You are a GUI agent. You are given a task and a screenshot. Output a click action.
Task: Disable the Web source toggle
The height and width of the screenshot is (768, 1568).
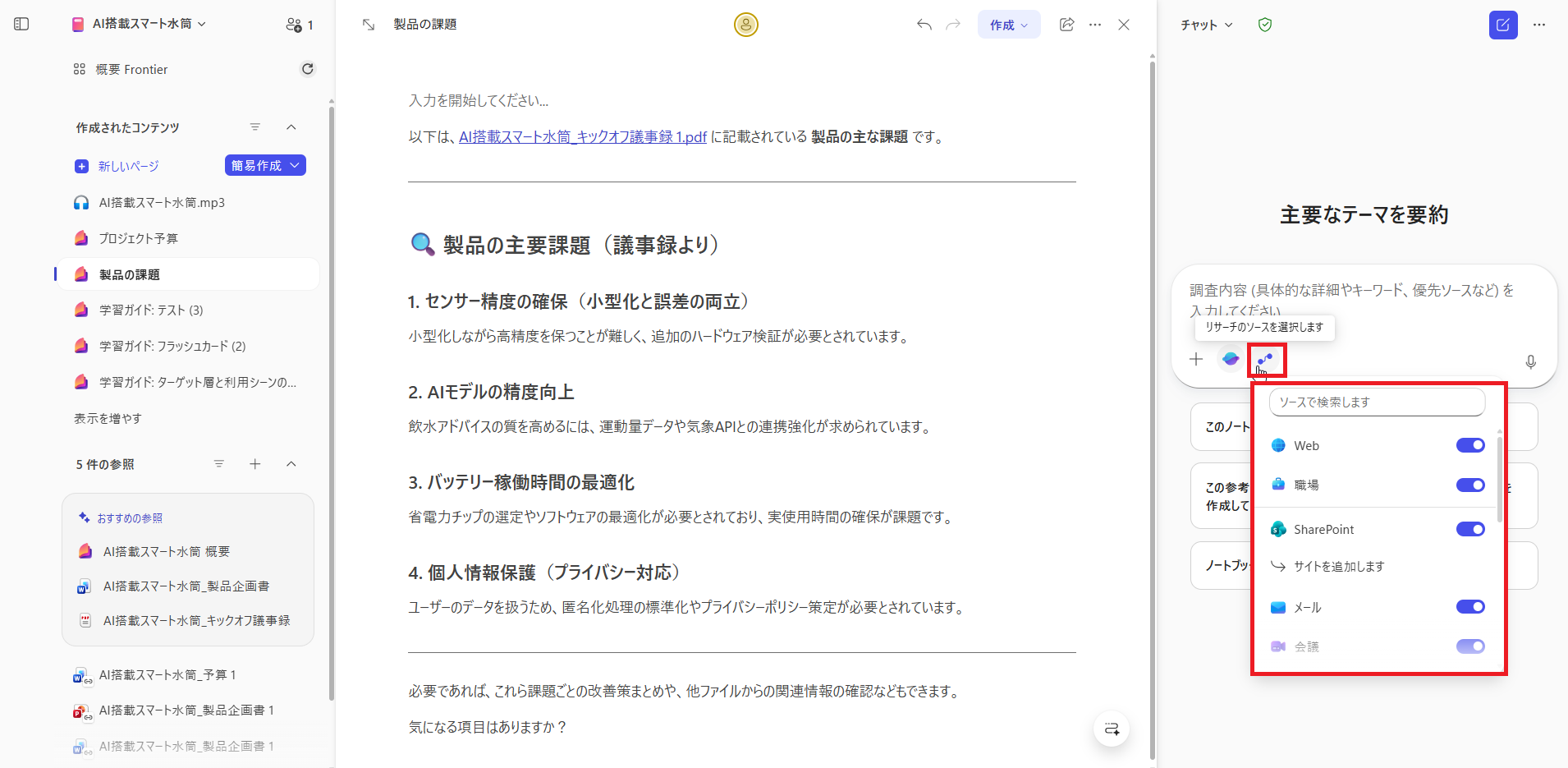[x=1469, y=444]
